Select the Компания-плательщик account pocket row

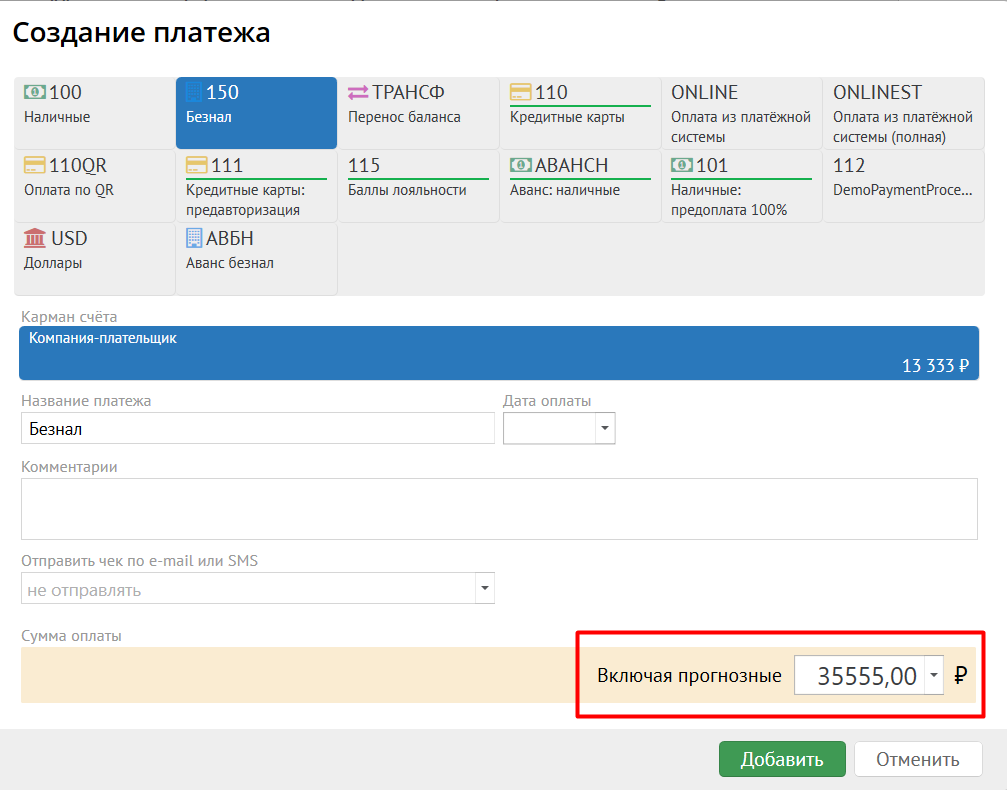pyautogui.click(x=499, y=353)
